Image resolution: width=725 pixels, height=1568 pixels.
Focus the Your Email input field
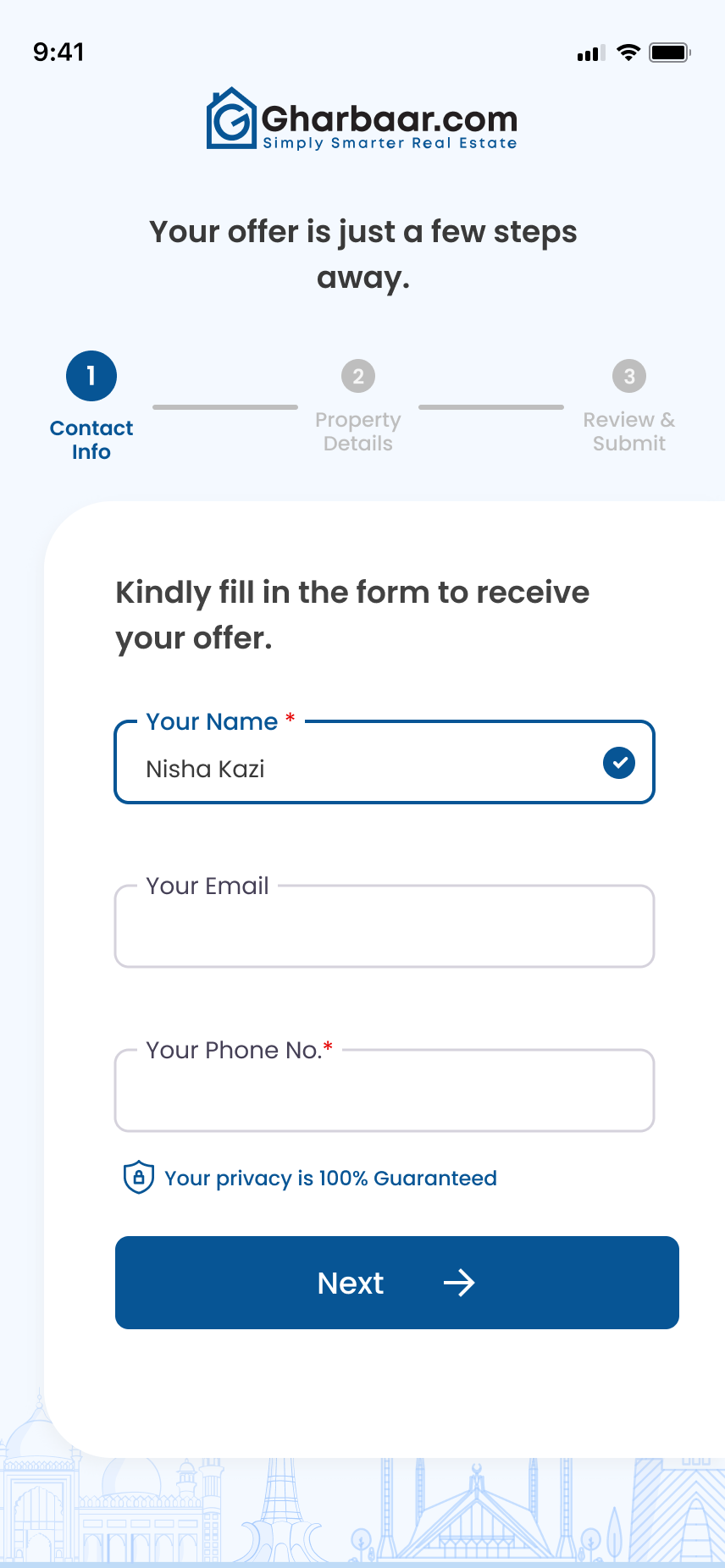(x=385, y=926)
